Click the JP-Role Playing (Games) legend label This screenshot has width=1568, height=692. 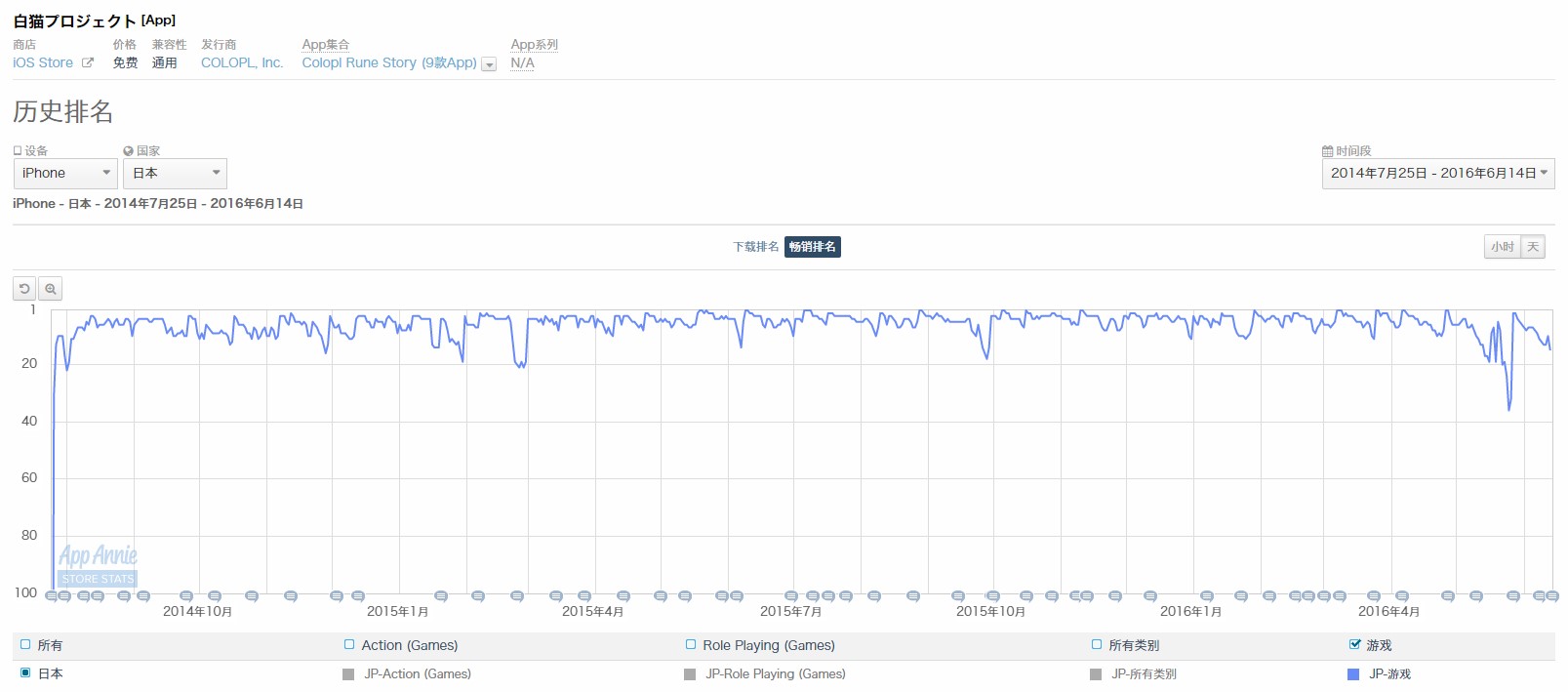click(x=776, y=674)
